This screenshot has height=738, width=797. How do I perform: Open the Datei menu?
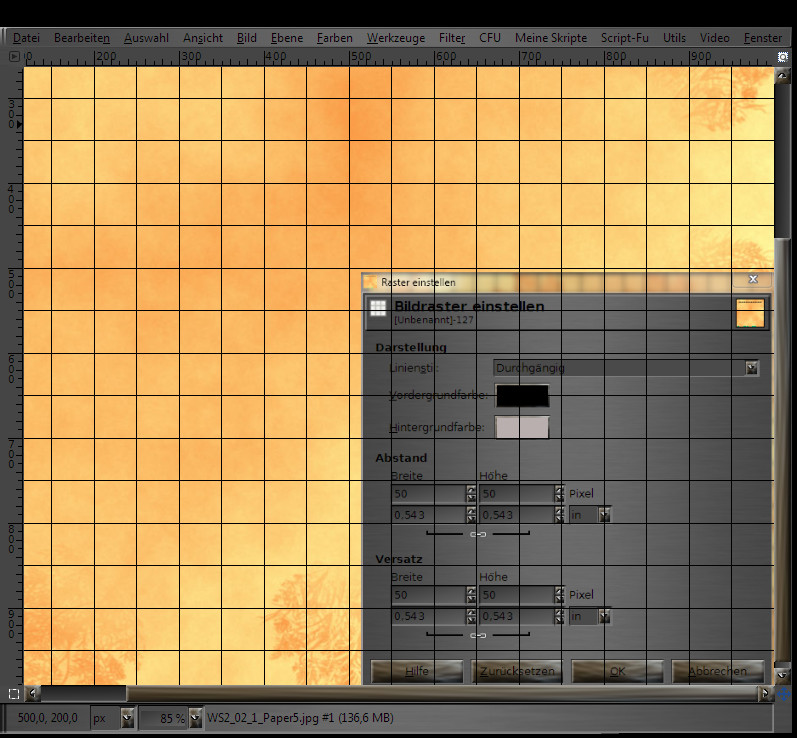(26, 38)
